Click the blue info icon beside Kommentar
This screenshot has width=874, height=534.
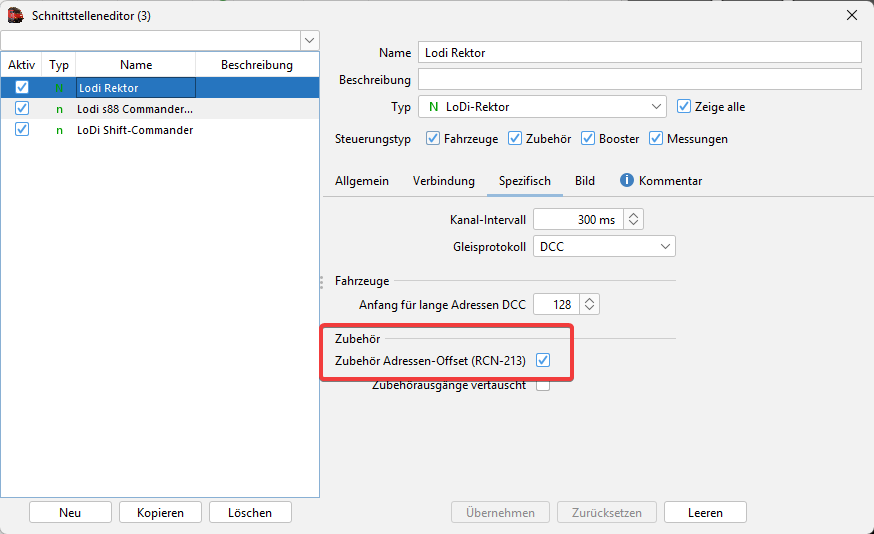coord(627,180)
